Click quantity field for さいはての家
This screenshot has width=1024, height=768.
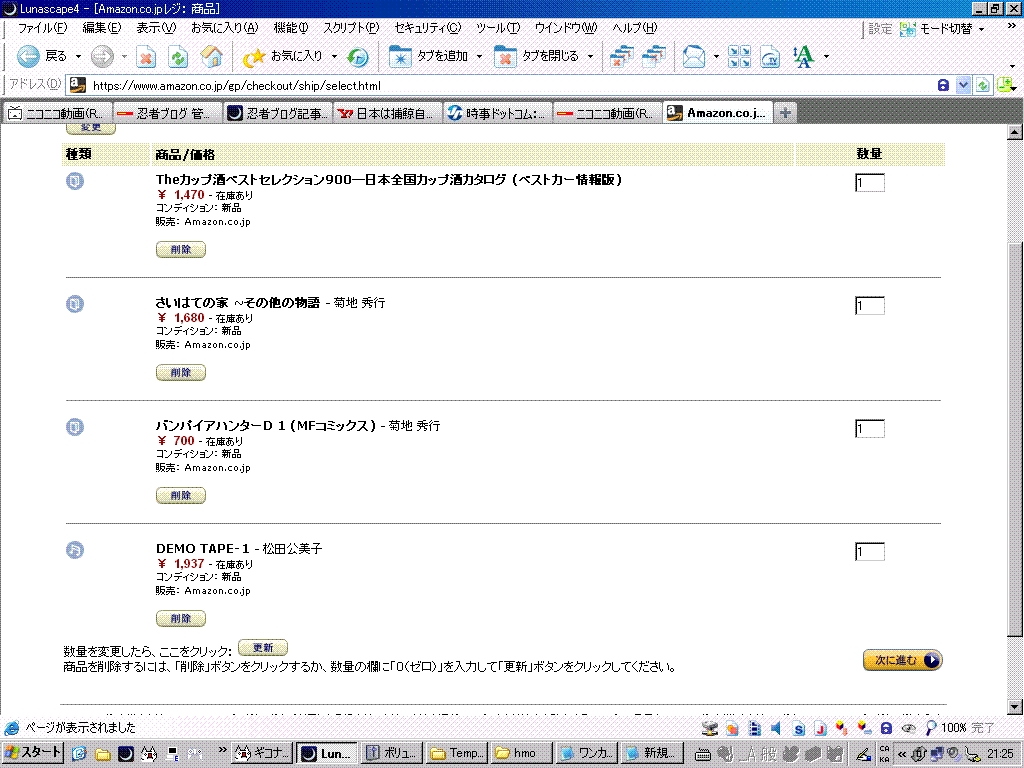[870, 306]
